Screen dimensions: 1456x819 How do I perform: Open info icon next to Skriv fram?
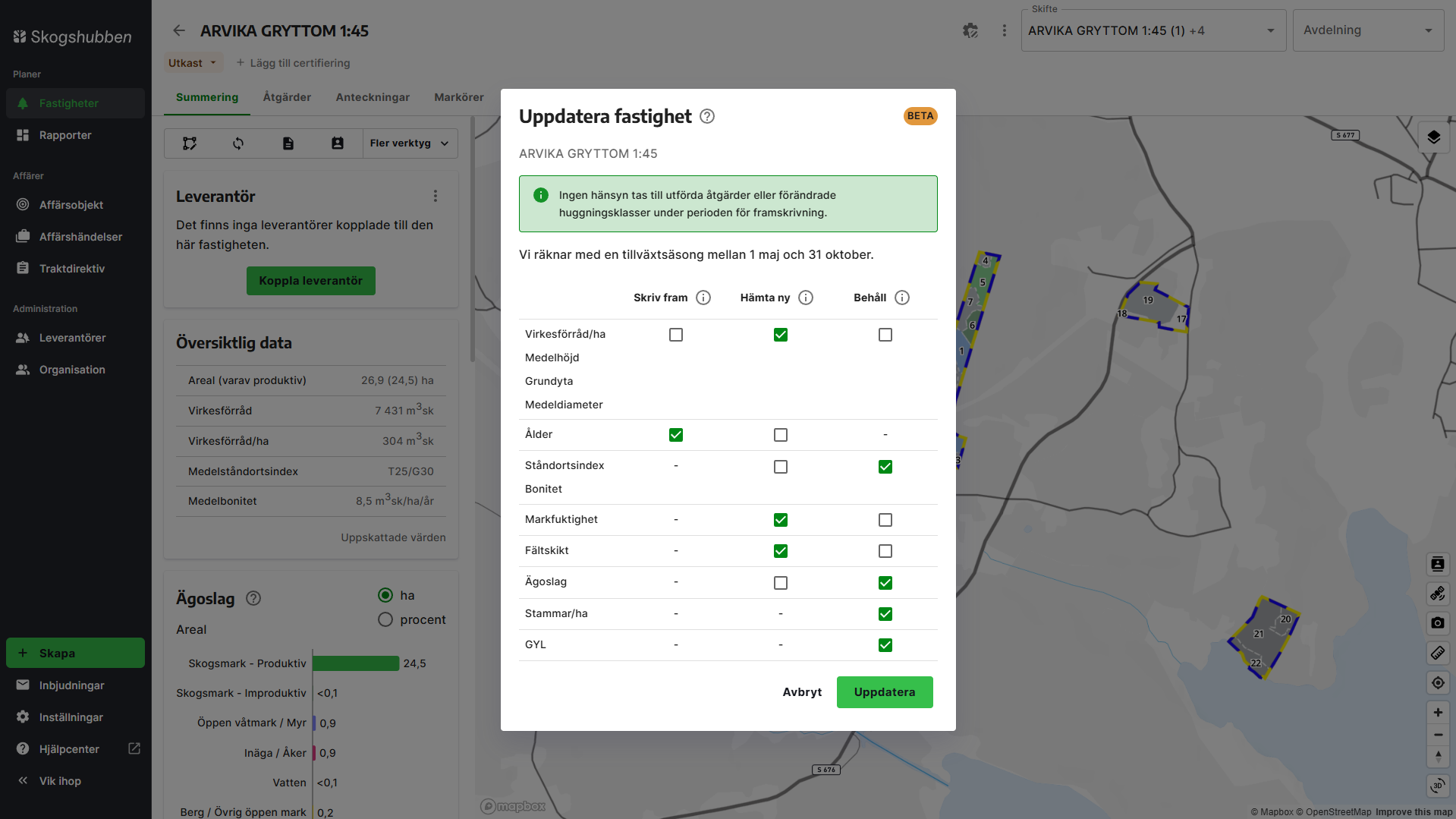[703, 298]
